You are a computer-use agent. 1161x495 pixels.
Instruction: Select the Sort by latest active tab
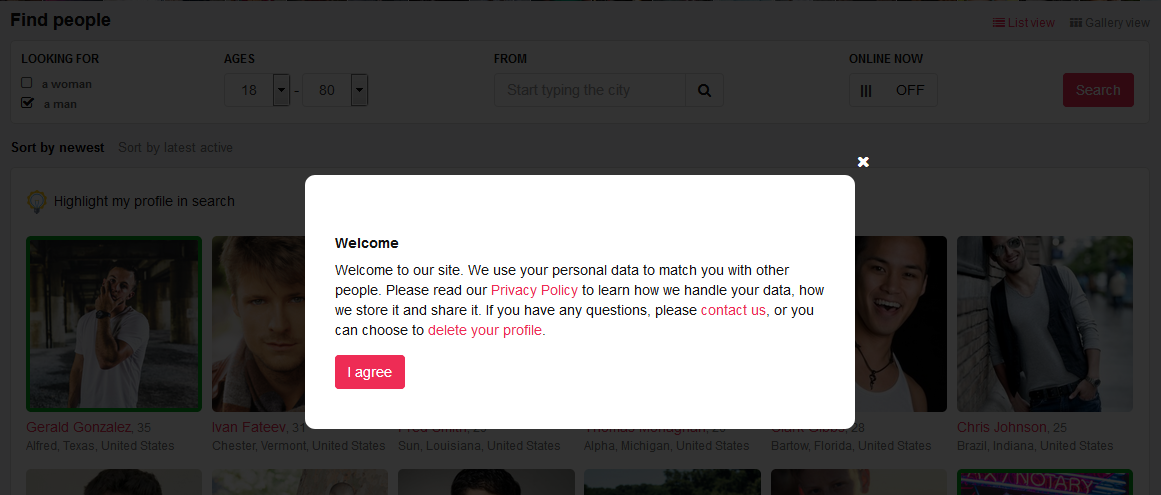click(175, 148)
